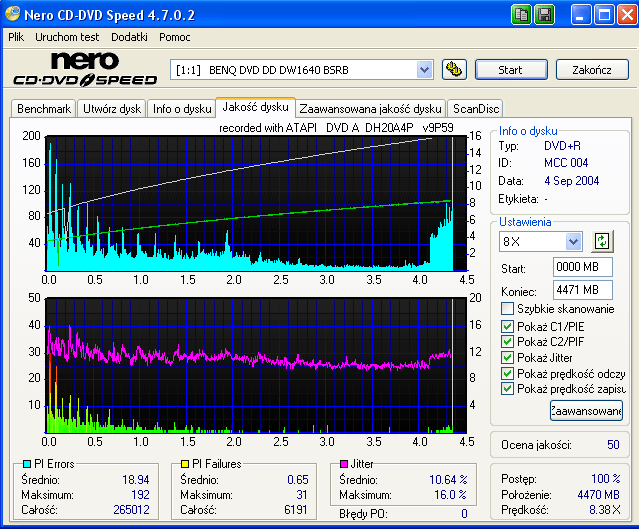Image resolution: width=639 pixels, height=529 pixels.
Task: Click the Koniec 4471 MB field
Action: pyautogui.click(x=583, y=290)
